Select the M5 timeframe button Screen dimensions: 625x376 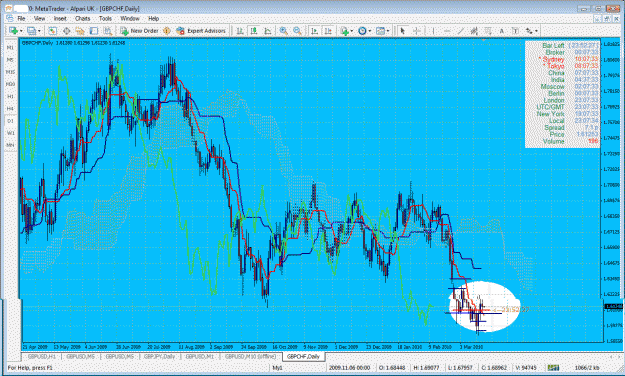(10, 60)
